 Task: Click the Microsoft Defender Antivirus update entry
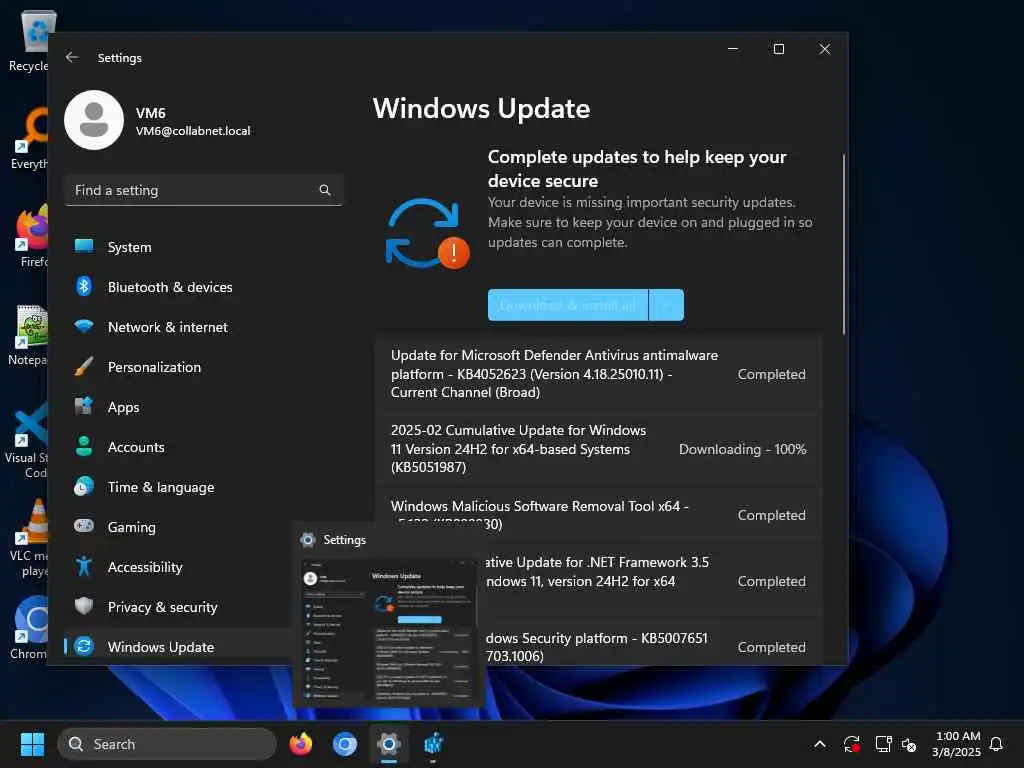(x=598, y=374)
